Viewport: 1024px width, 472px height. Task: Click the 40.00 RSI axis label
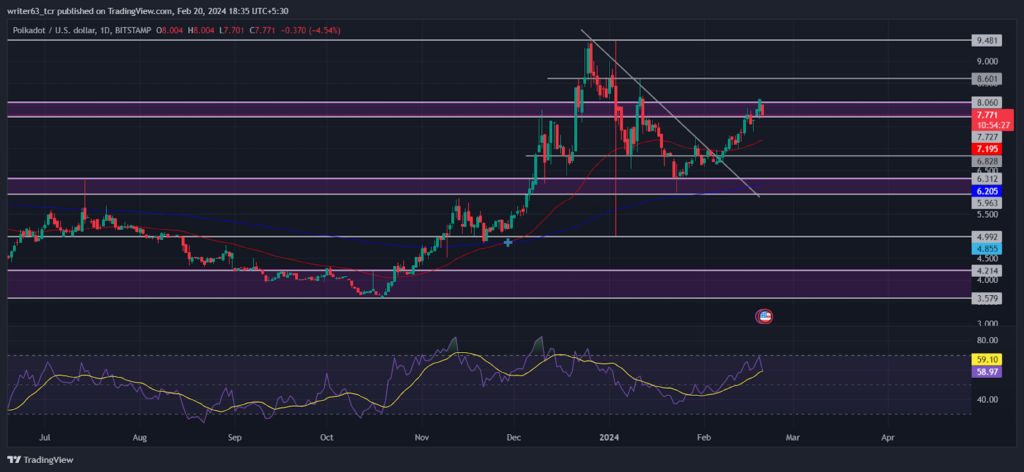[986, 400]
